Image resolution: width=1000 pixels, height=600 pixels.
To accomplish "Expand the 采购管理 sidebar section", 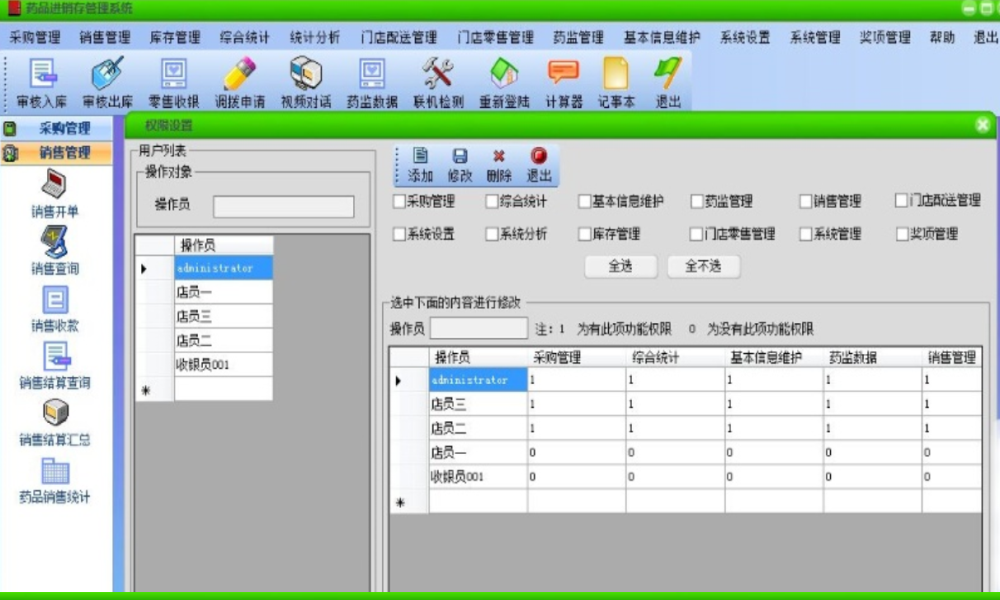I will tap(56, 128).
